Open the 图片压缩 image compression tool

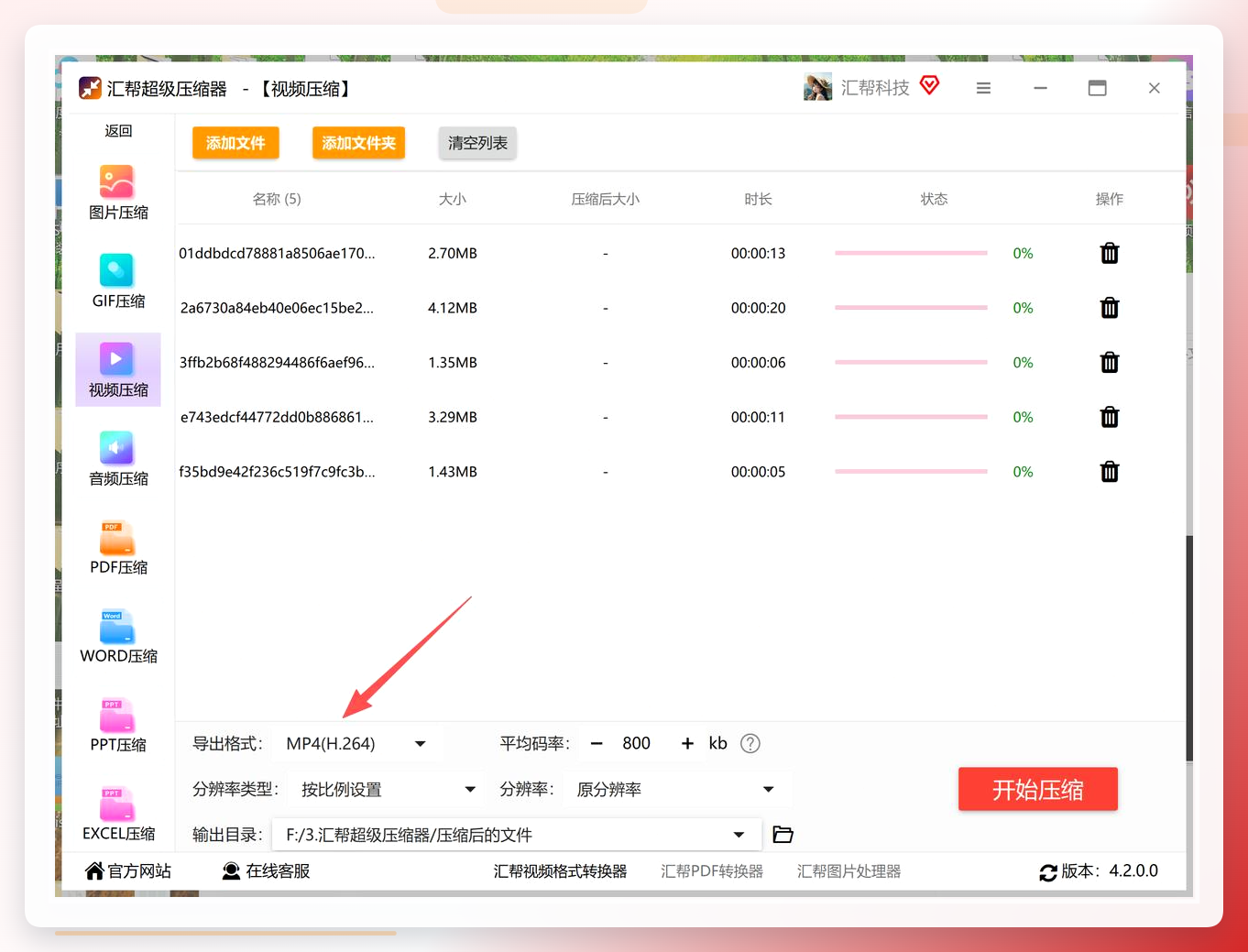pos(118,193)
